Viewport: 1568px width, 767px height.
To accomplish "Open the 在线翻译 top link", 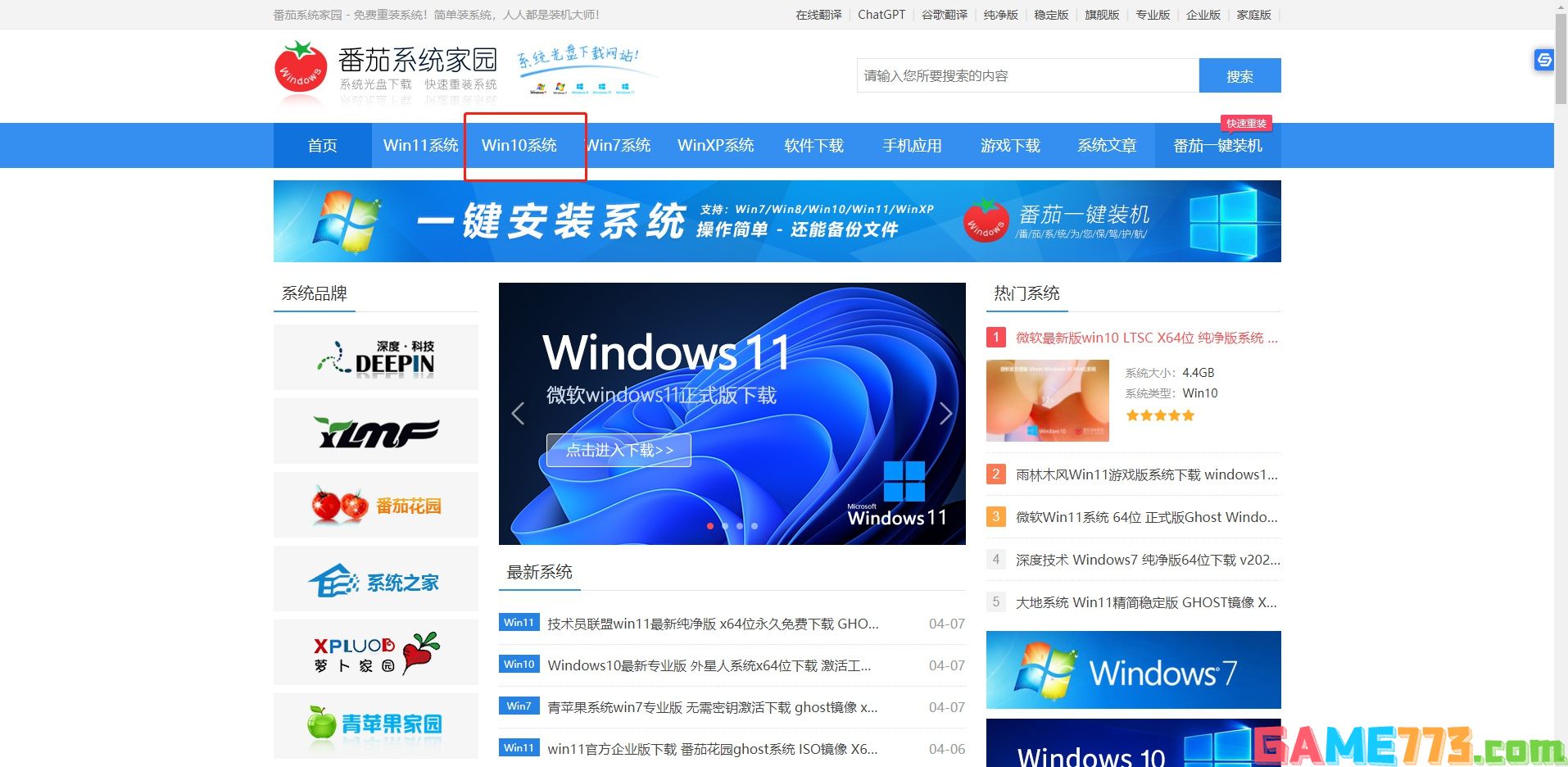I will 818,15.
